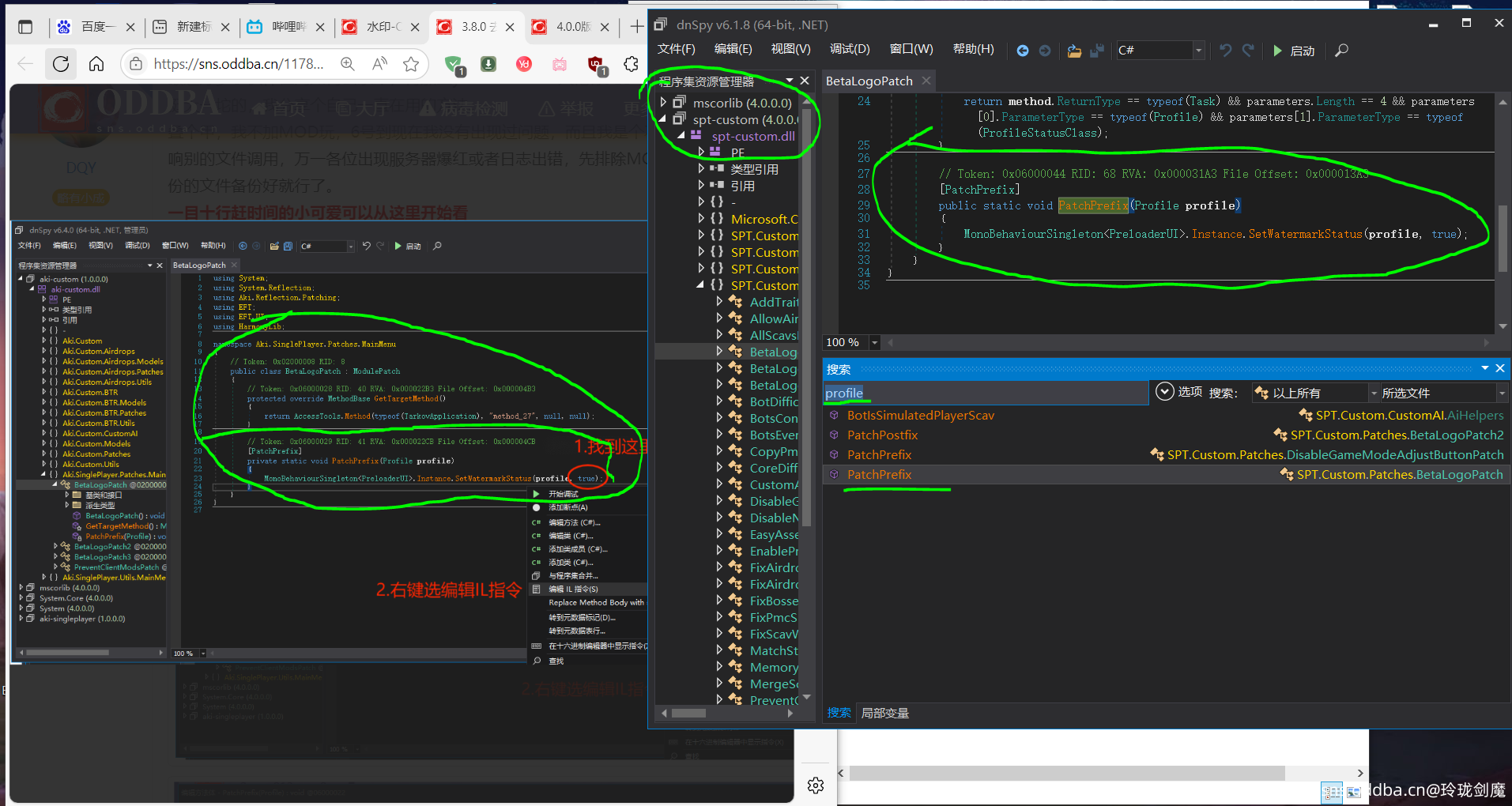This screenshot has width=1512, height=806.
Task: Open the green download extension icon
Action: pos(488,64)
